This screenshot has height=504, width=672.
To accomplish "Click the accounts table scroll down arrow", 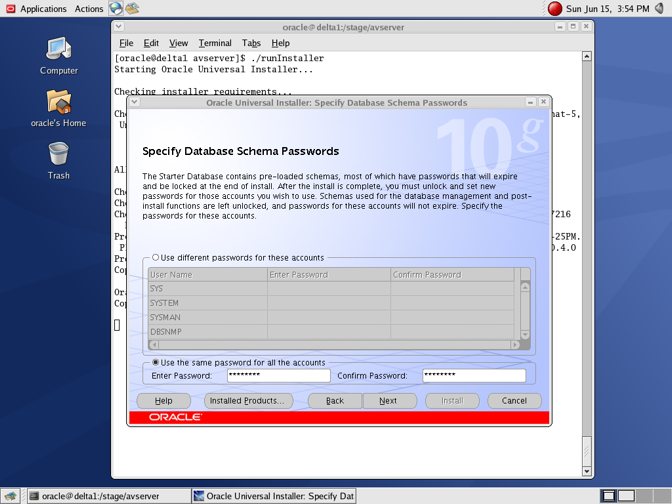I will tap(525, 335).
